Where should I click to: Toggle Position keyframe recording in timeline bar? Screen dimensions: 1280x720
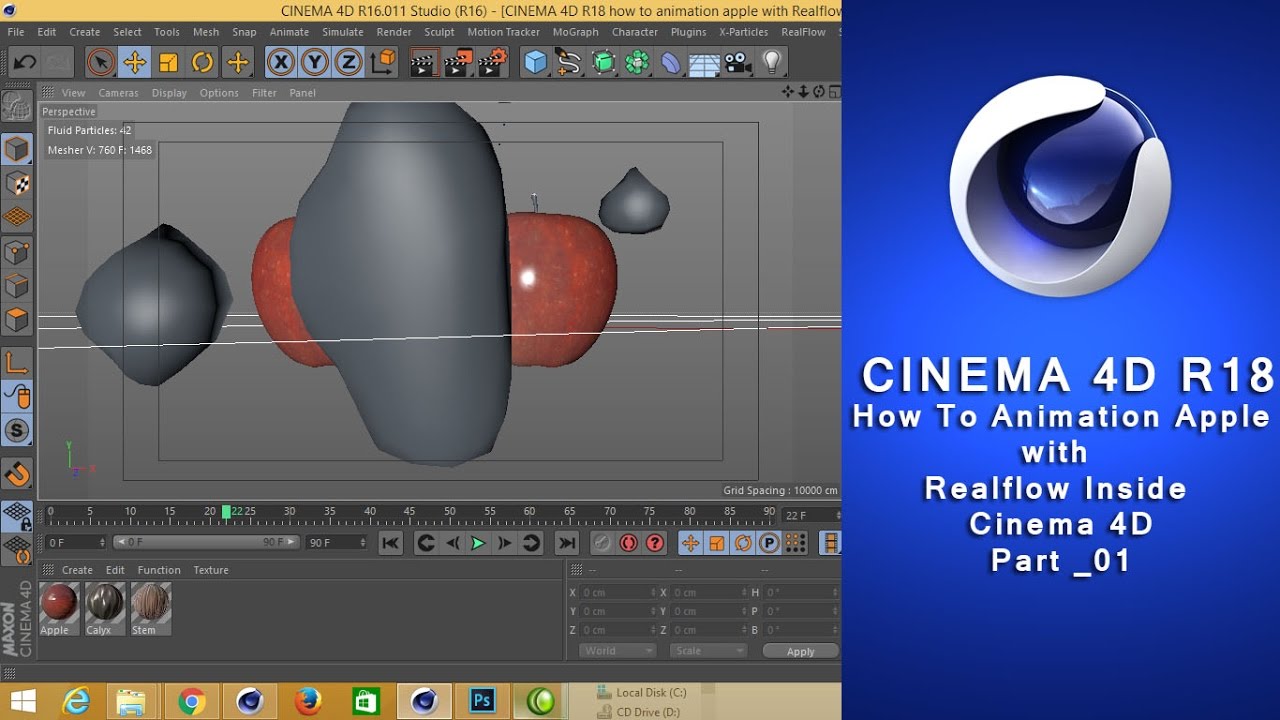(x=690, y=543)
